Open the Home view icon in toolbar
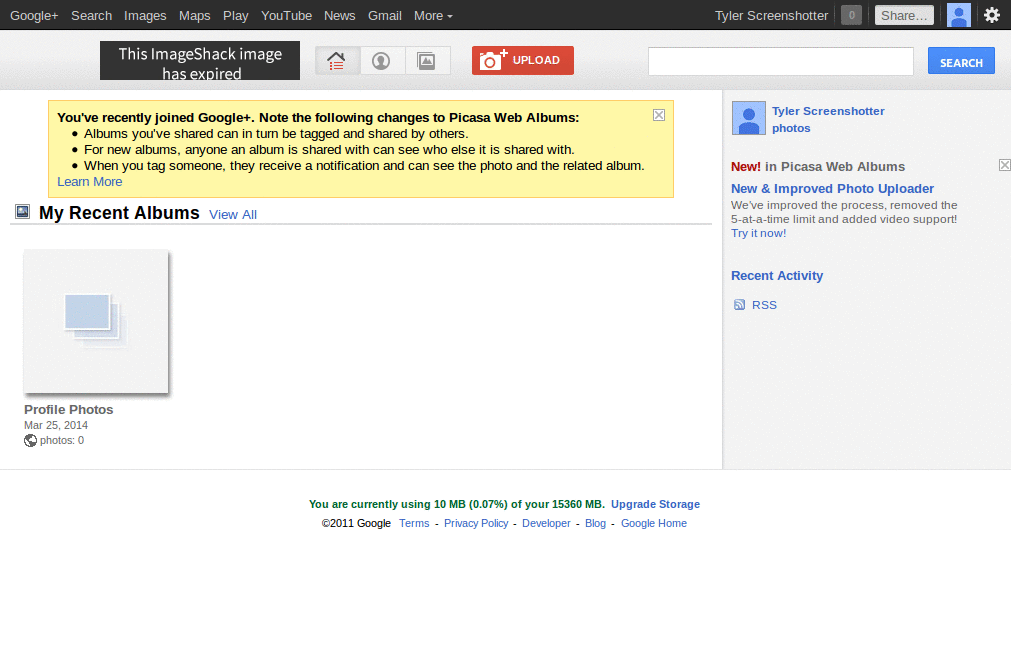The width and height of the screenshot is (1024, 645). click(x=337, y=61)
